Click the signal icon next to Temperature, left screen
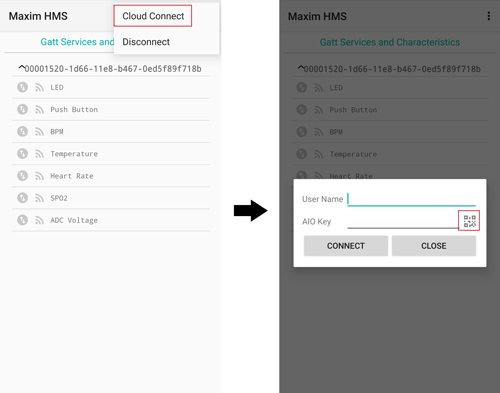Viewport: 500px width, 393px height. [x=39, y=154]
